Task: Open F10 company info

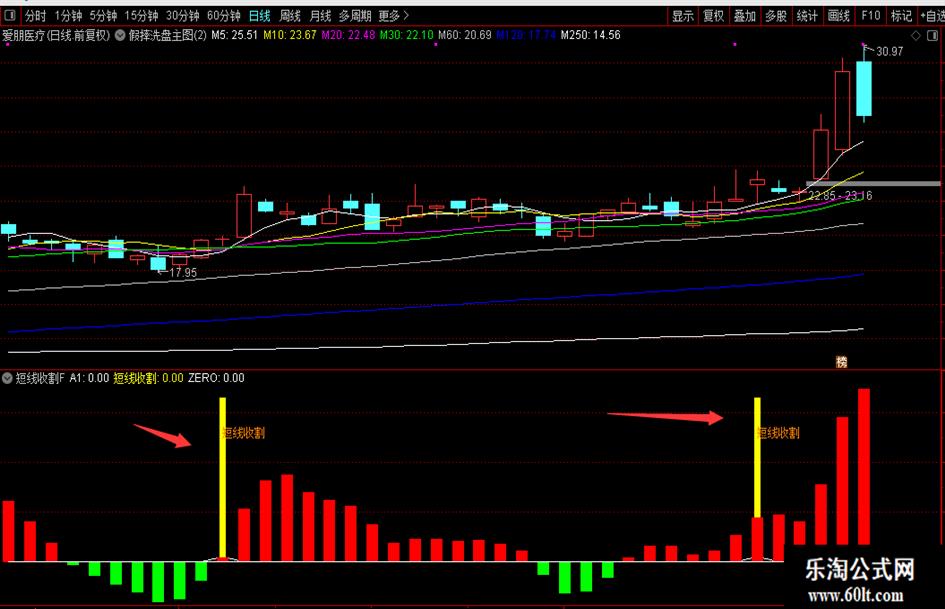Action: point(871,16)
